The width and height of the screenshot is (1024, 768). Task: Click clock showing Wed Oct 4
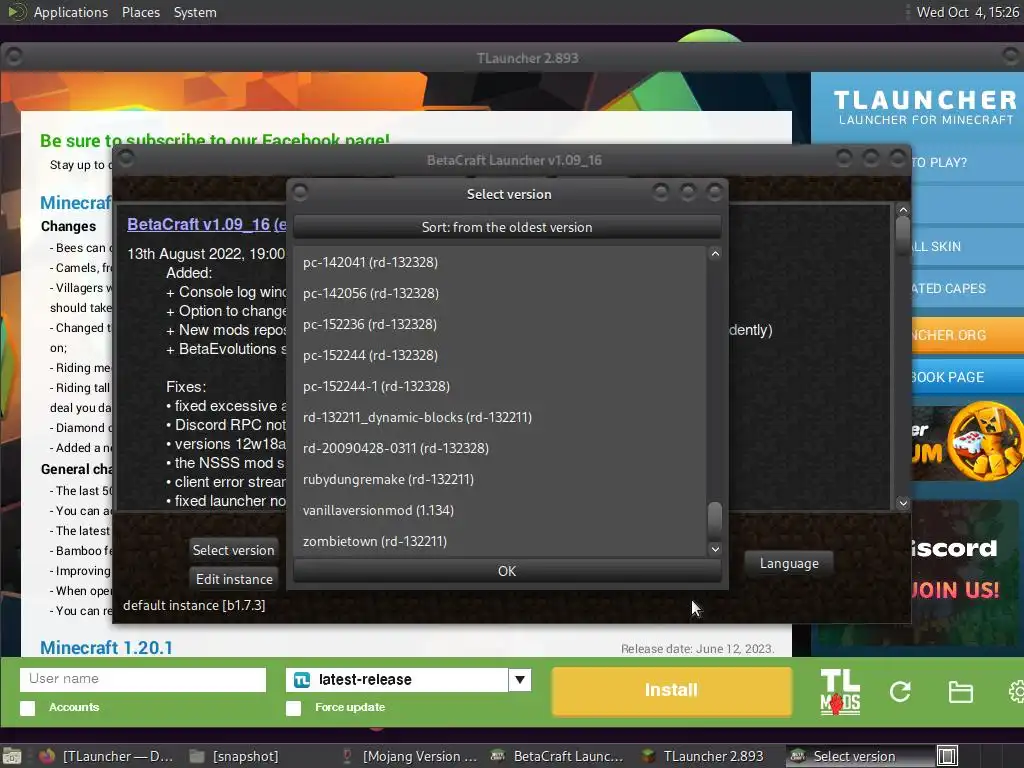(967, 12)
